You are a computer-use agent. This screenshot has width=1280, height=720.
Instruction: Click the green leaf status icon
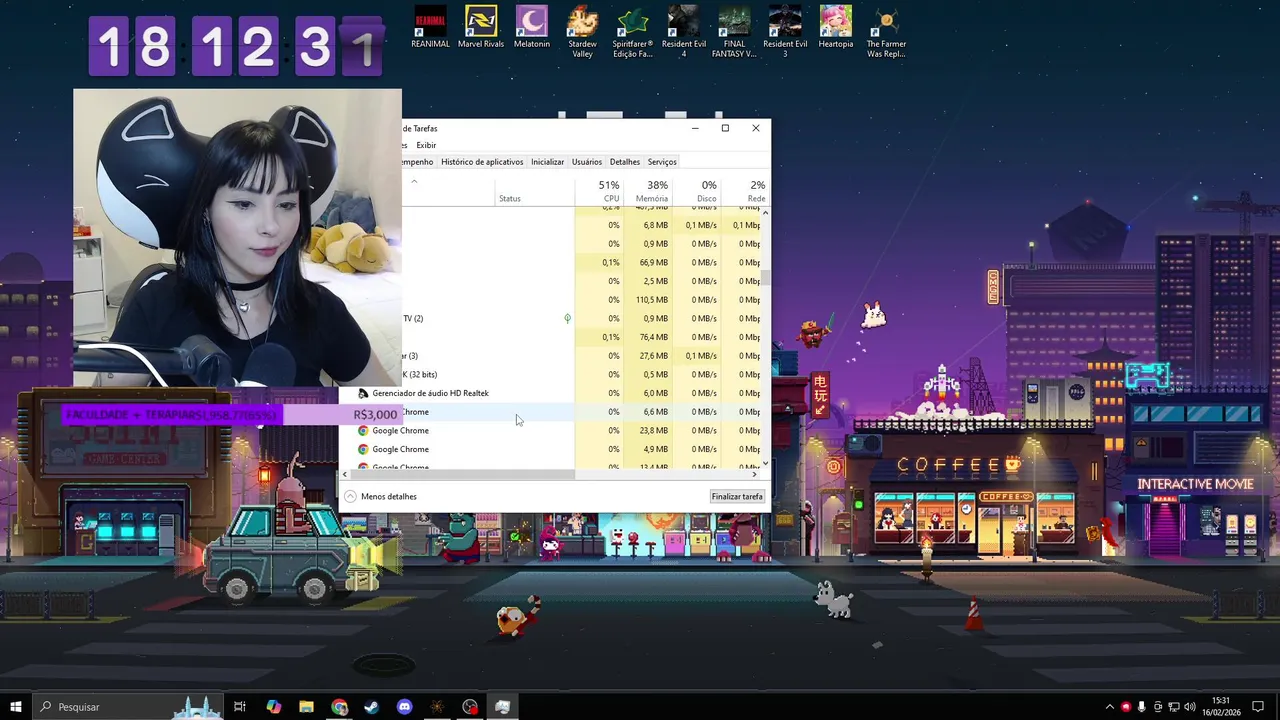[x=567, y=318]
